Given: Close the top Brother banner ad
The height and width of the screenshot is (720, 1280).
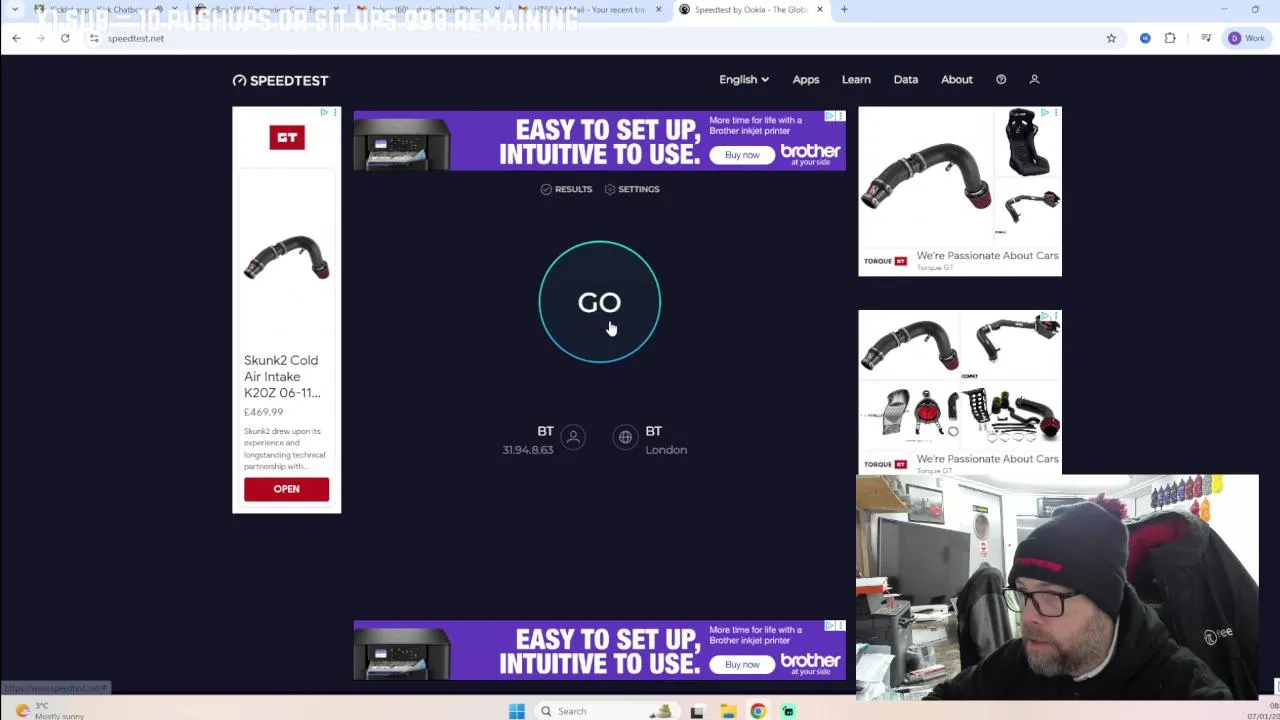Looking at the screenshot, I should (x=840, y=116).
